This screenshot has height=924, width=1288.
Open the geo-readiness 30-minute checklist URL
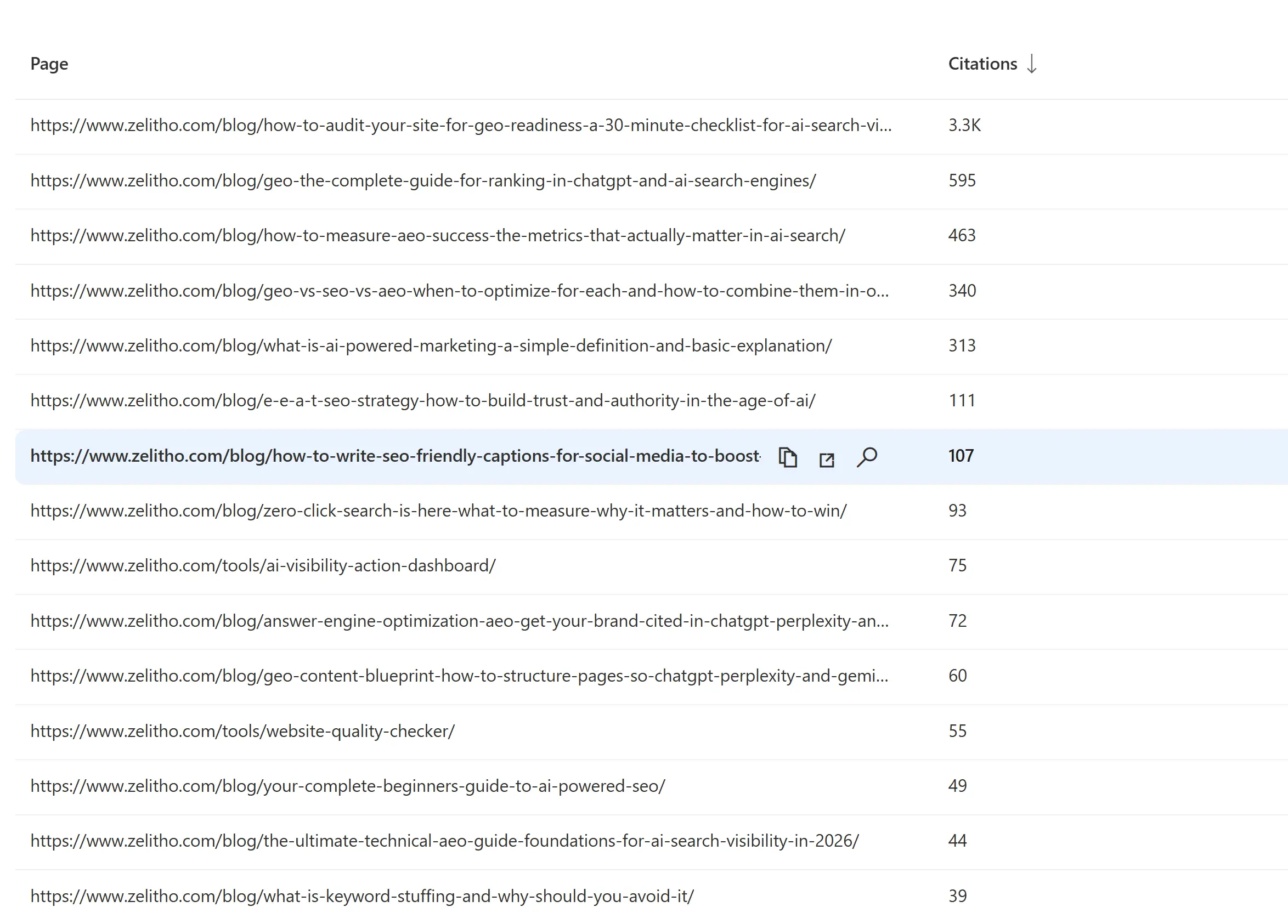[x=461, y=126]
